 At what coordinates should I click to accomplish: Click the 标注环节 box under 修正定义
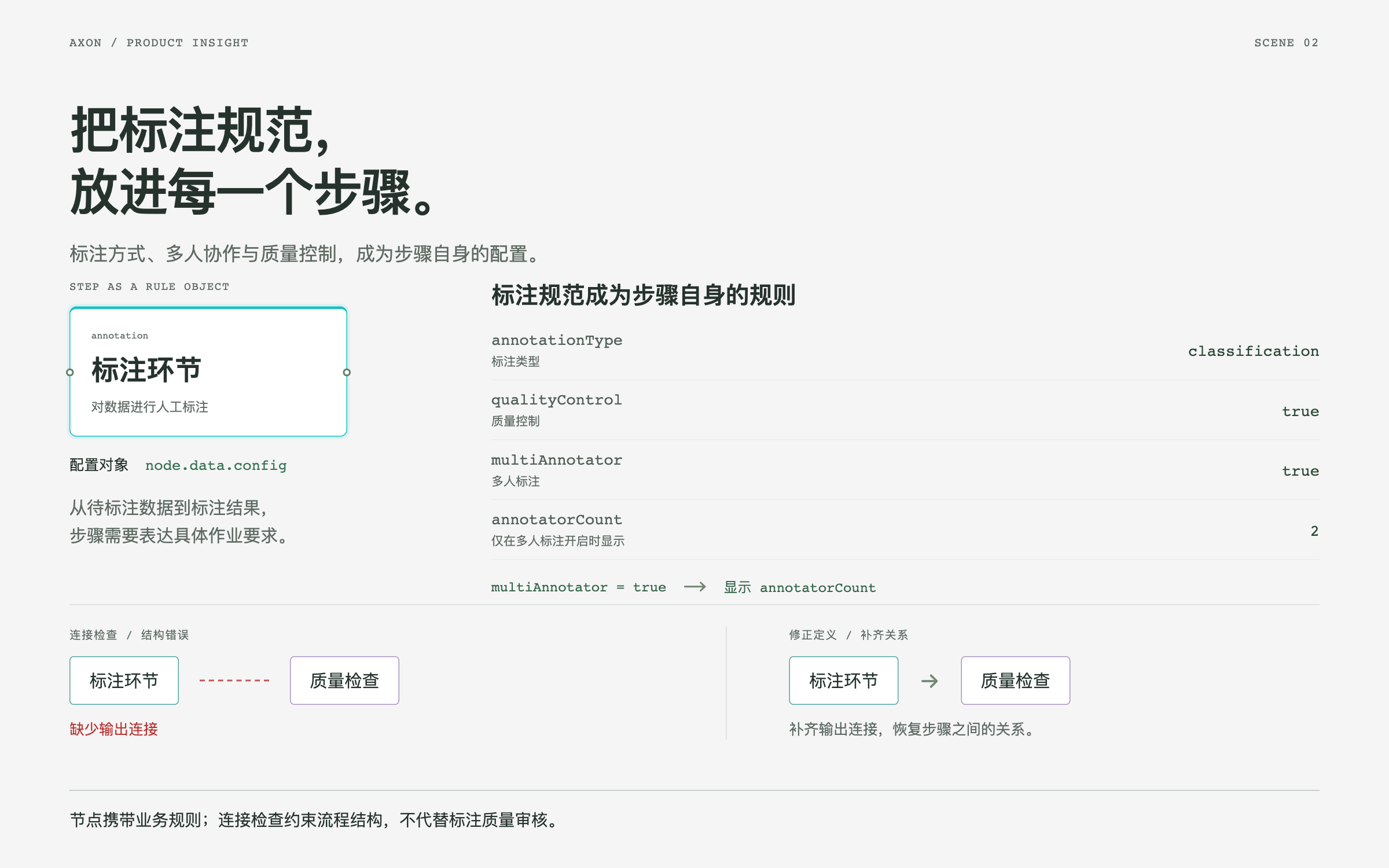[843, 681]
